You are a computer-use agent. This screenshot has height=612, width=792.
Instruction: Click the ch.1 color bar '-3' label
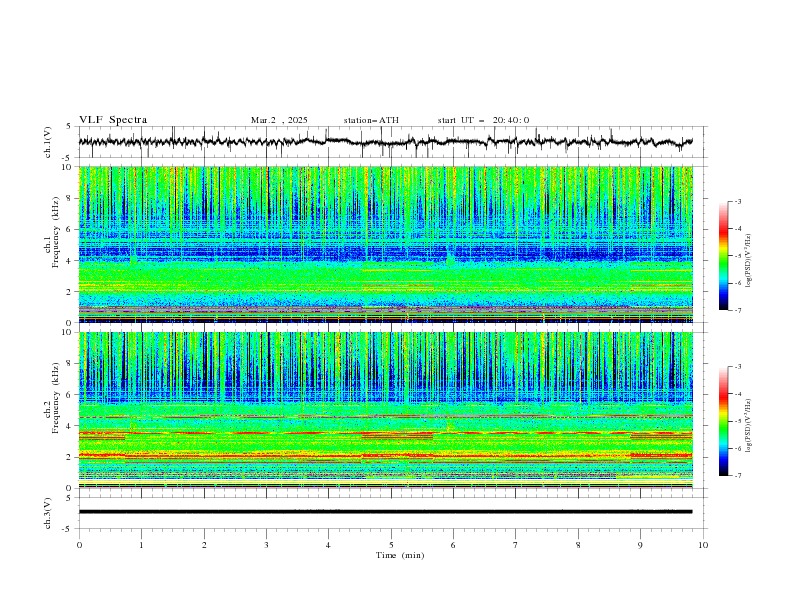click(738, 201)
